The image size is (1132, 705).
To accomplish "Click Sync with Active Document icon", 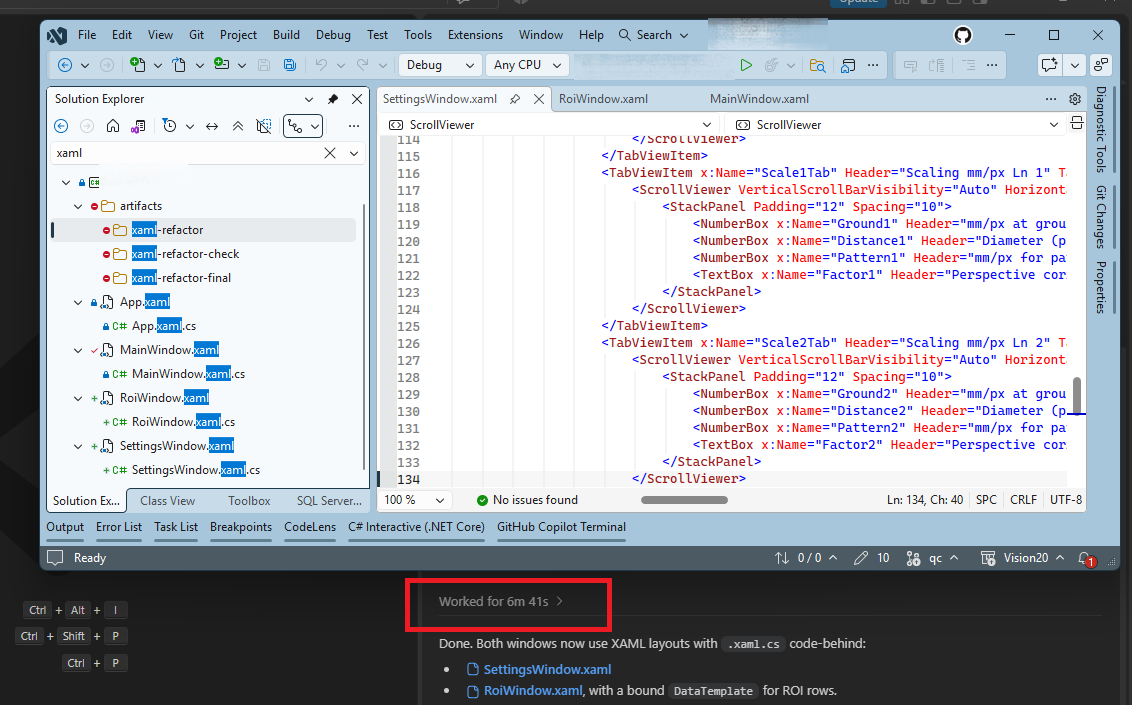I will click(212, 126).
